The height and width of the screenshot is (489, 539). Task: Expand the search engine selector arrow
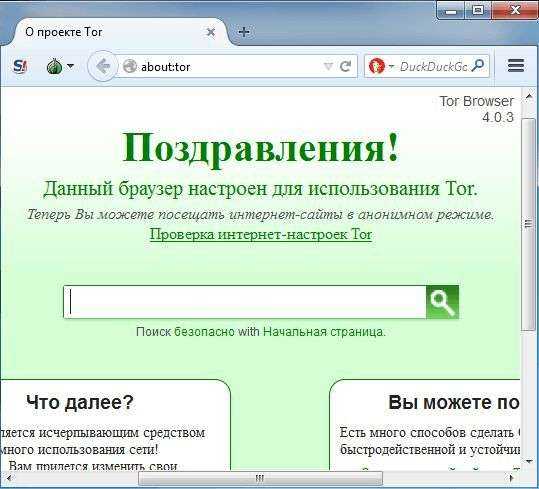coord(391,66)
